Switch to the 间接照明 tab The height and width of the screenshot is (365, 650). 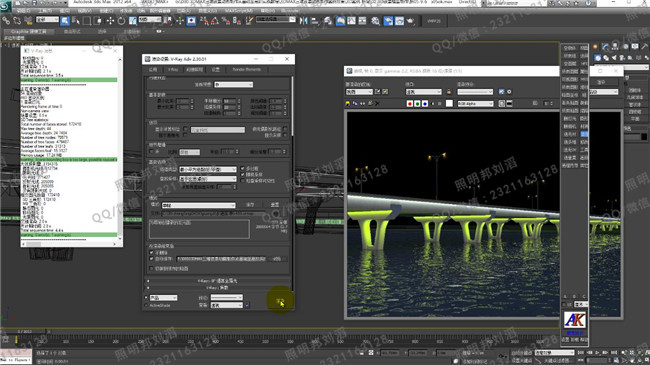pyautogui.click(x=195, y=69)
